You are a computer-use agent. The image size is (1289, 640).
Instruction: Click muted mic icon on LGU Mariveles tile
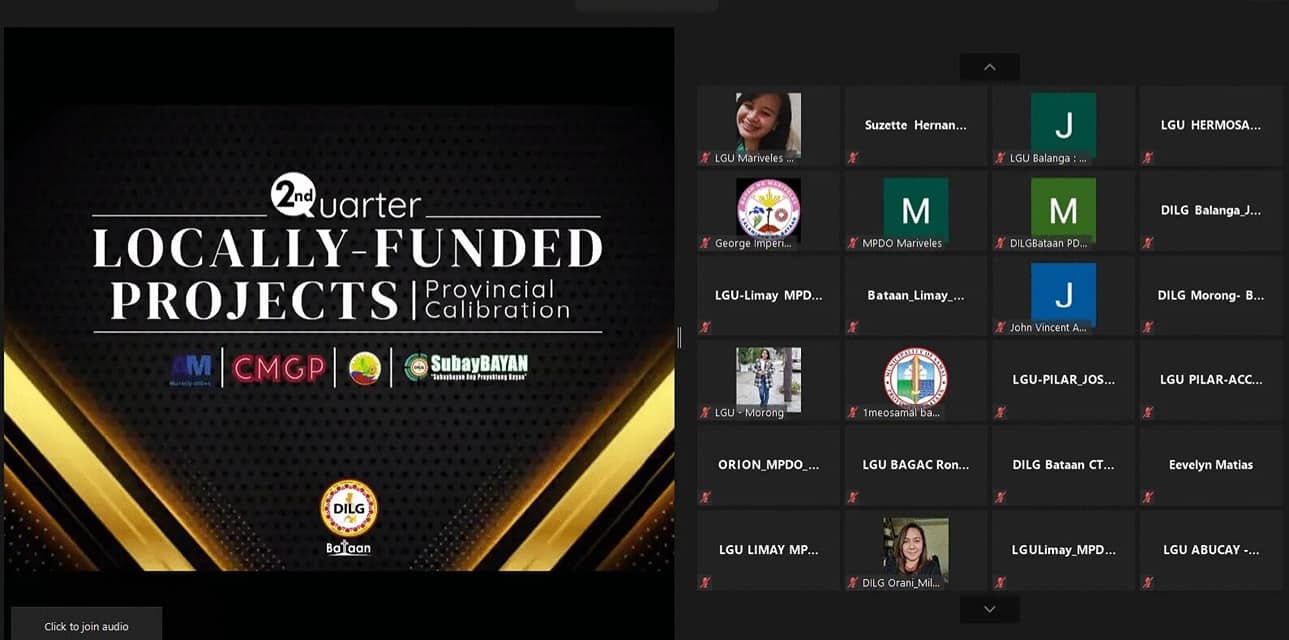(x=706, y=158)
